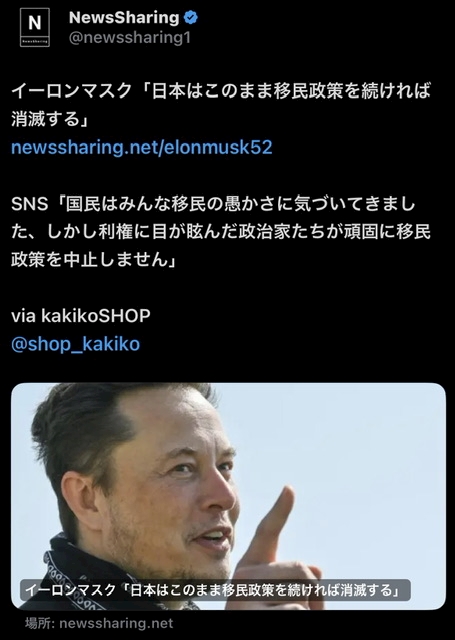Image resolution: width=455 pixels, height=640 pixels.
Task: Select the via kakikoSHOP text line
Action: pos(81,316)
